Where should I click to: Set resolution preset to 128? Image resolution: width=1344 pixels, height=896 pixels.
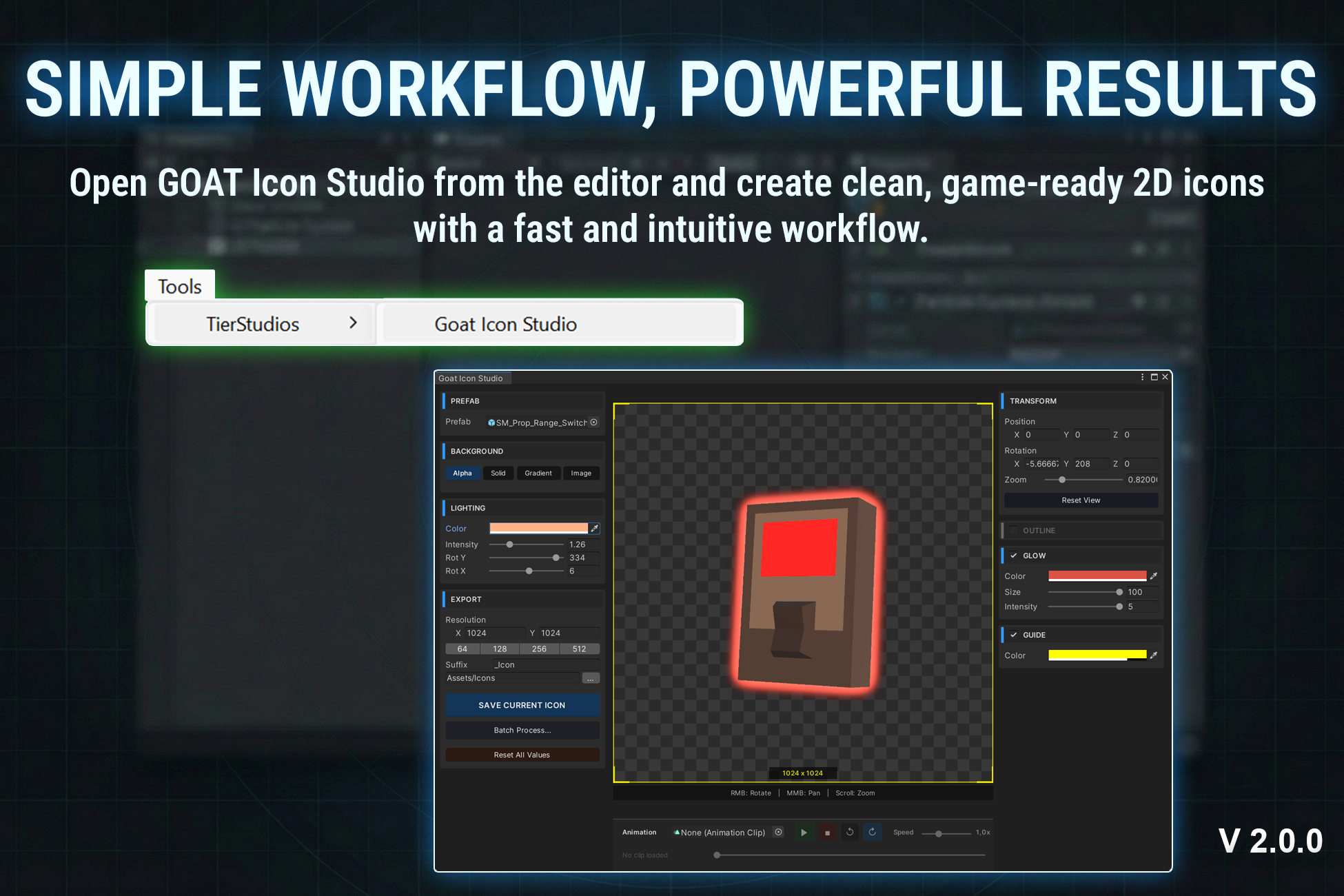click(x=500, y=649)
